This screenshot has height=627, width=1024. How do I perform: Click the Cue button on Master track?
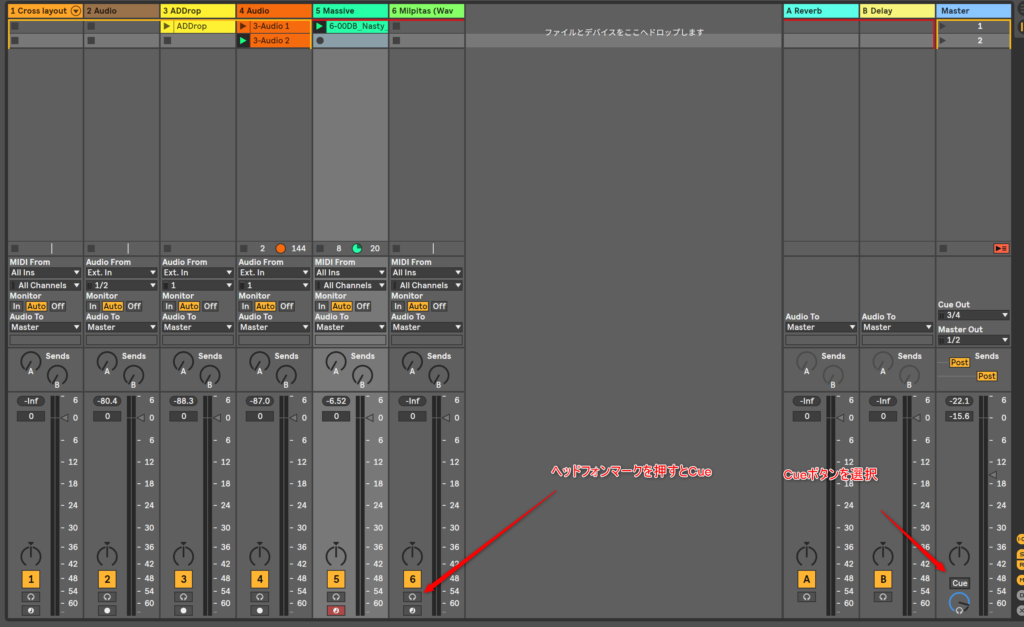pos(959,583)
